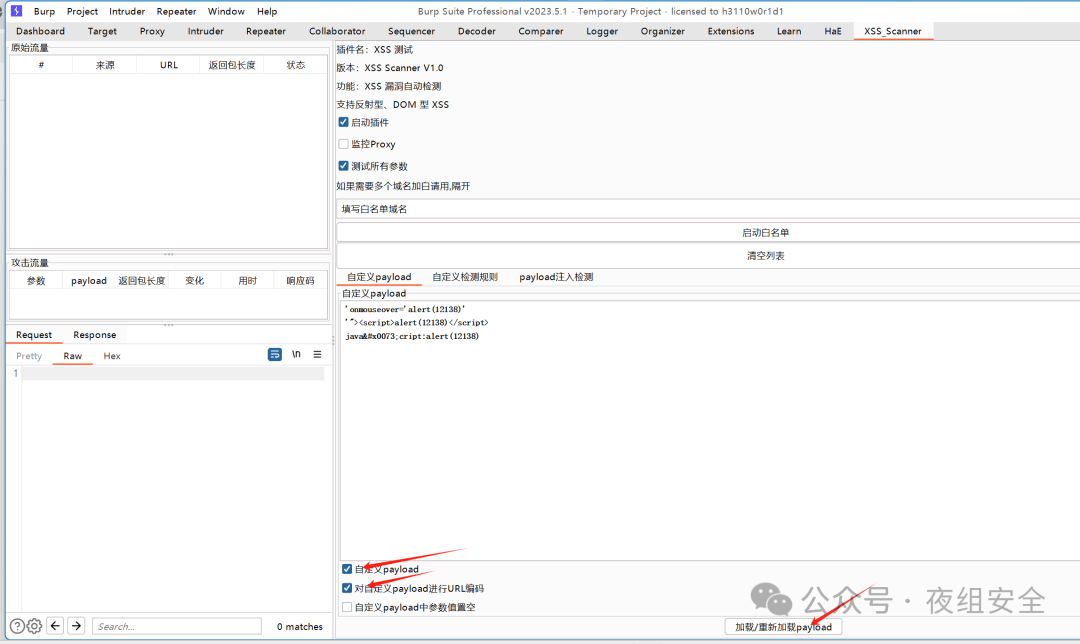1080x644 pixels.
Task: Open the search settings gear icon
Action: click(x=33, y=625)
